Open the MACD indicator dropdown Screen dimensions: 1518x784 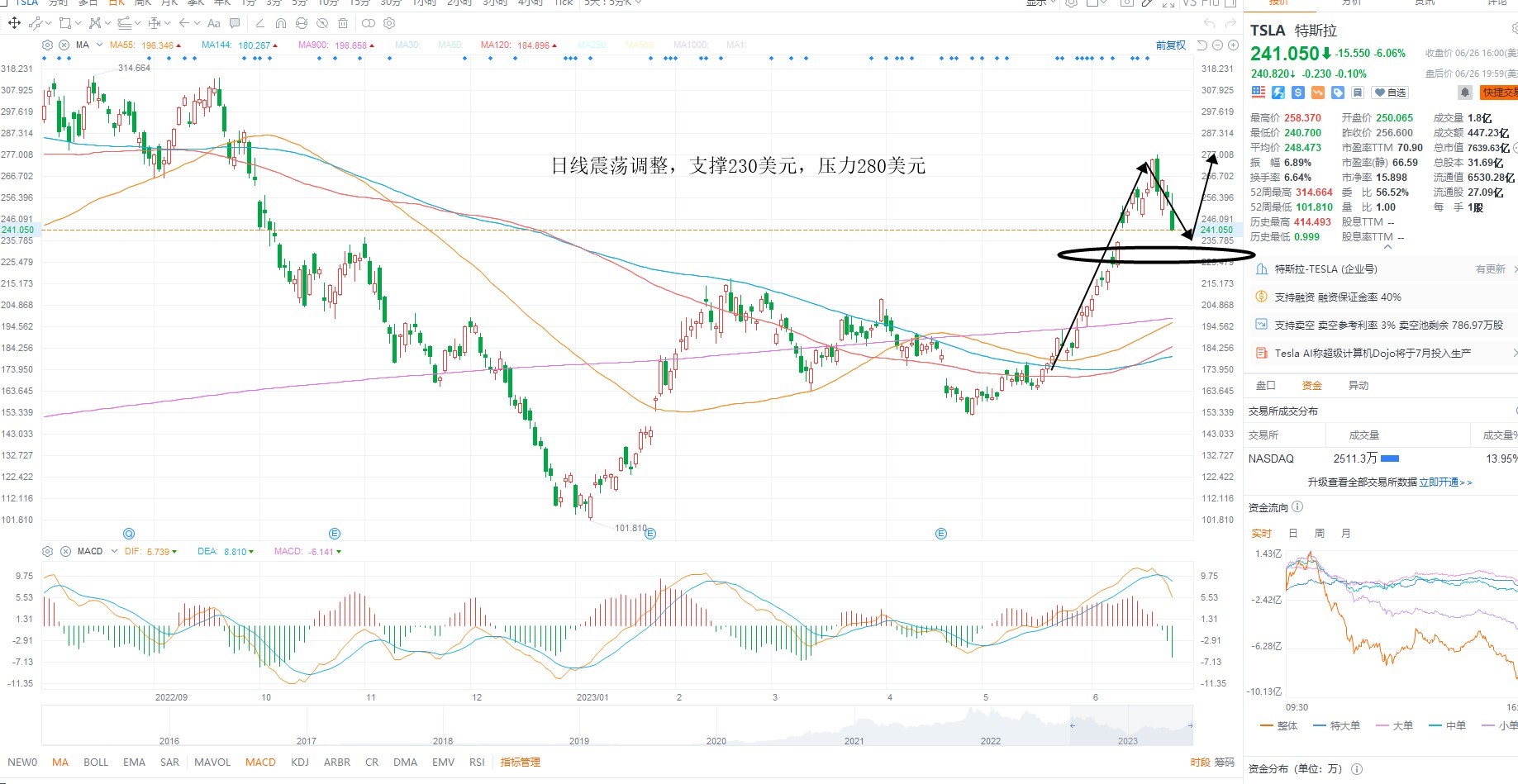(x=112, y=551)
